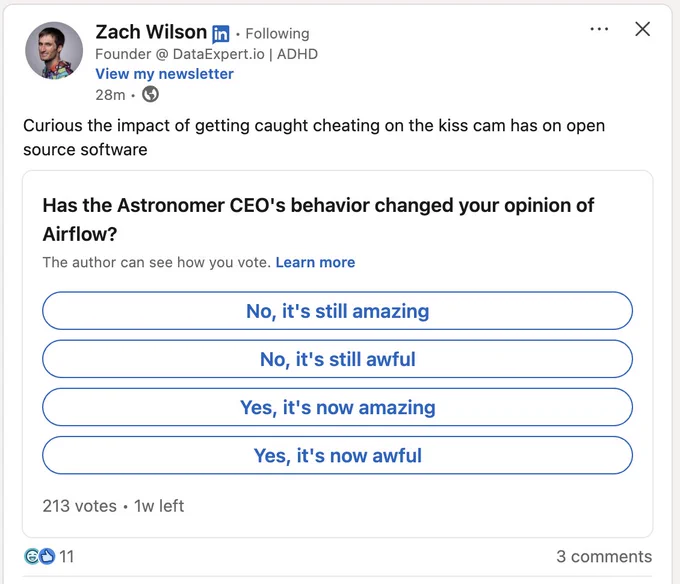Open the View my newsletter link
The height and width of the screenshot is (584, 680).
click(x=164, y=74)
